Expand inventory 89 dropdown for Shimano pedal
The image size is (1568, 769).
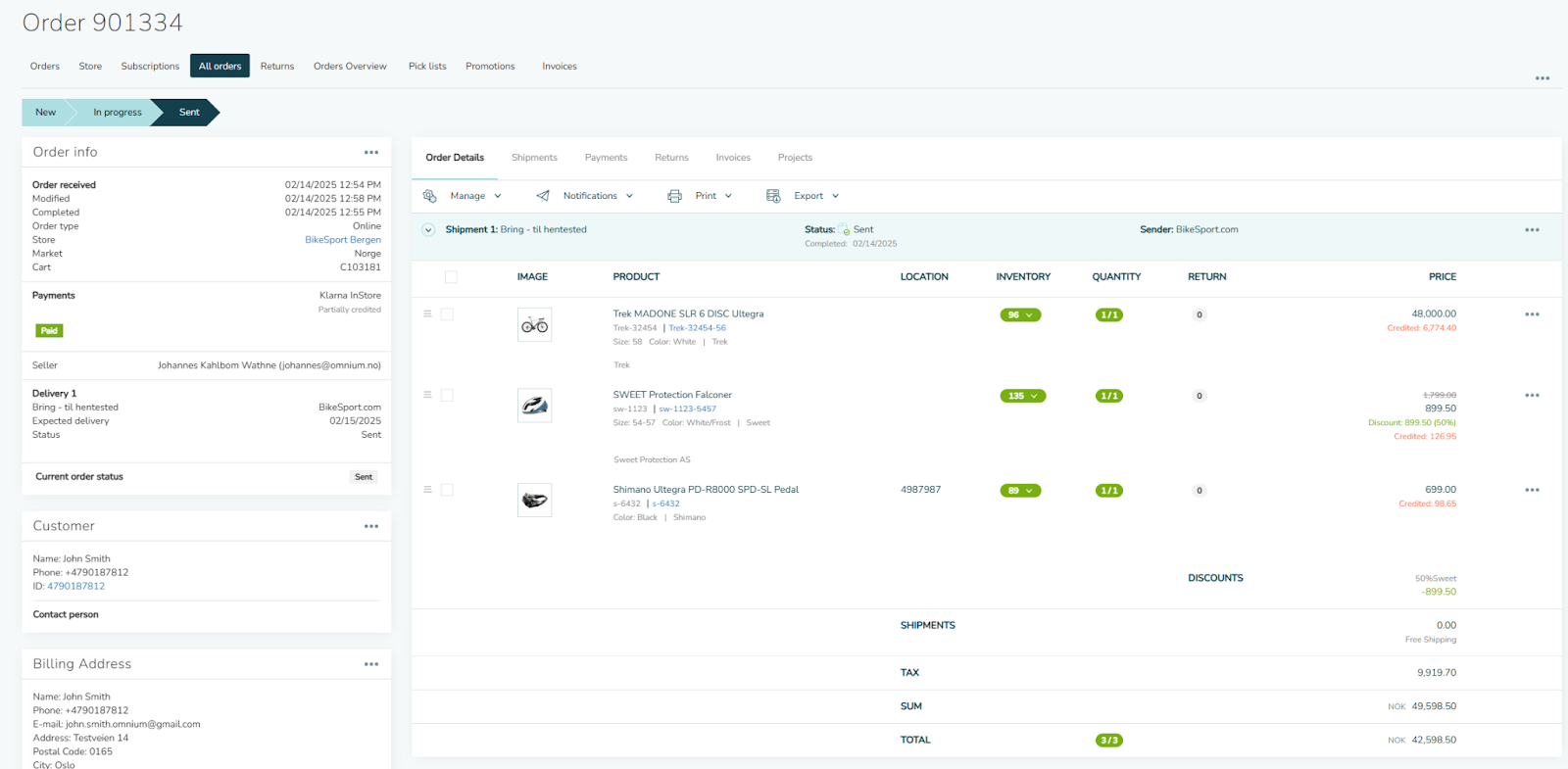(1020, 491)
